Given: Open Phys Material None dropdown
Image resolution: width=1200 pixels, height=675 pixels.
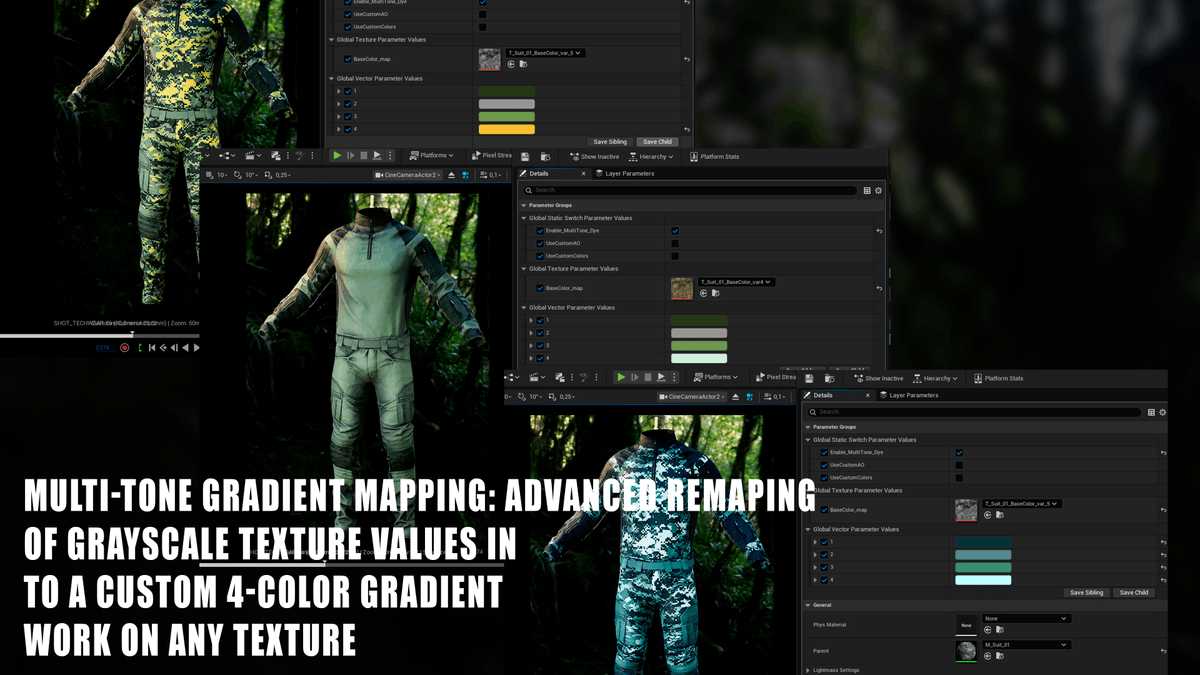Looking at the screenshot, I should click(1026, 619).
